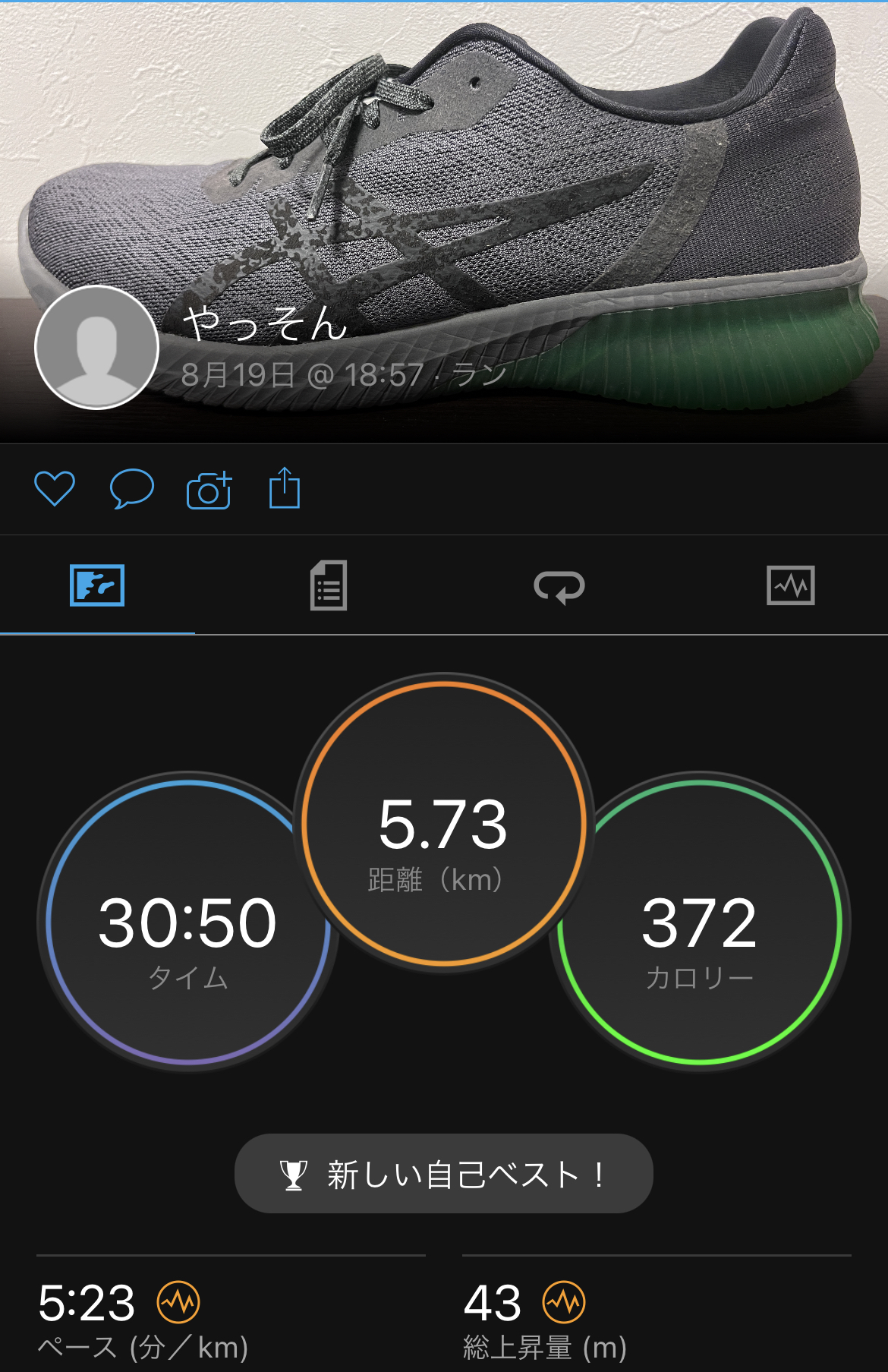Tap the user profile avatar
The width and height of the screenshot is (888, 1372).
(96, 347)
